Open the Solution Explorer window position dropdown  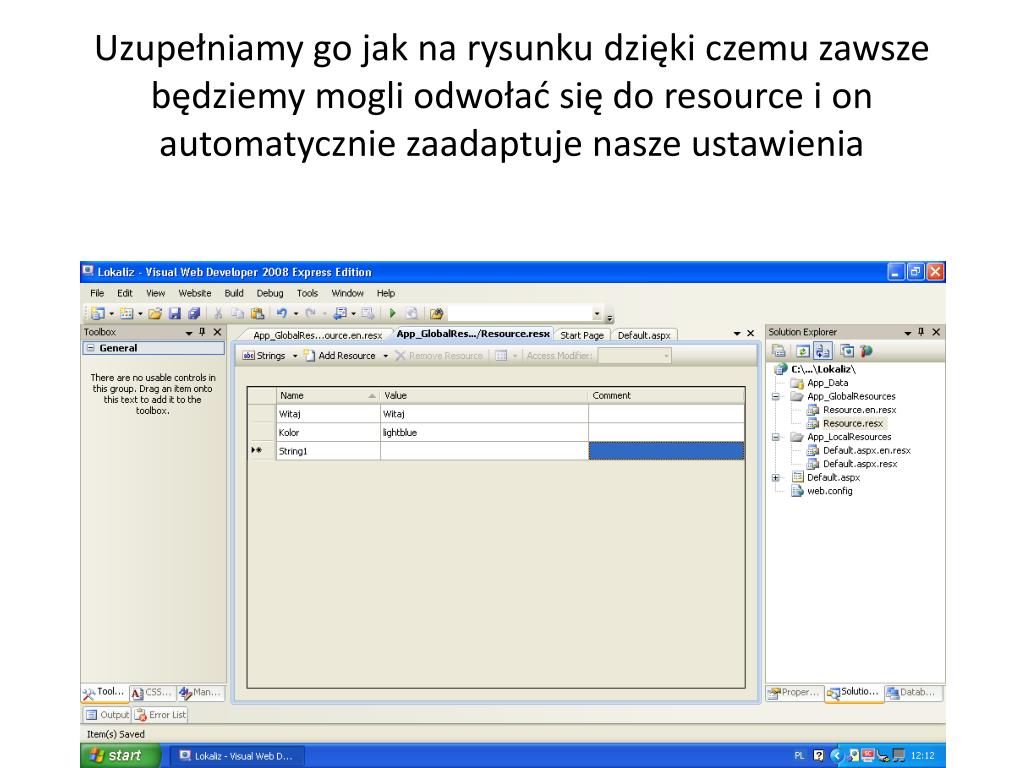tap(907, 332)
